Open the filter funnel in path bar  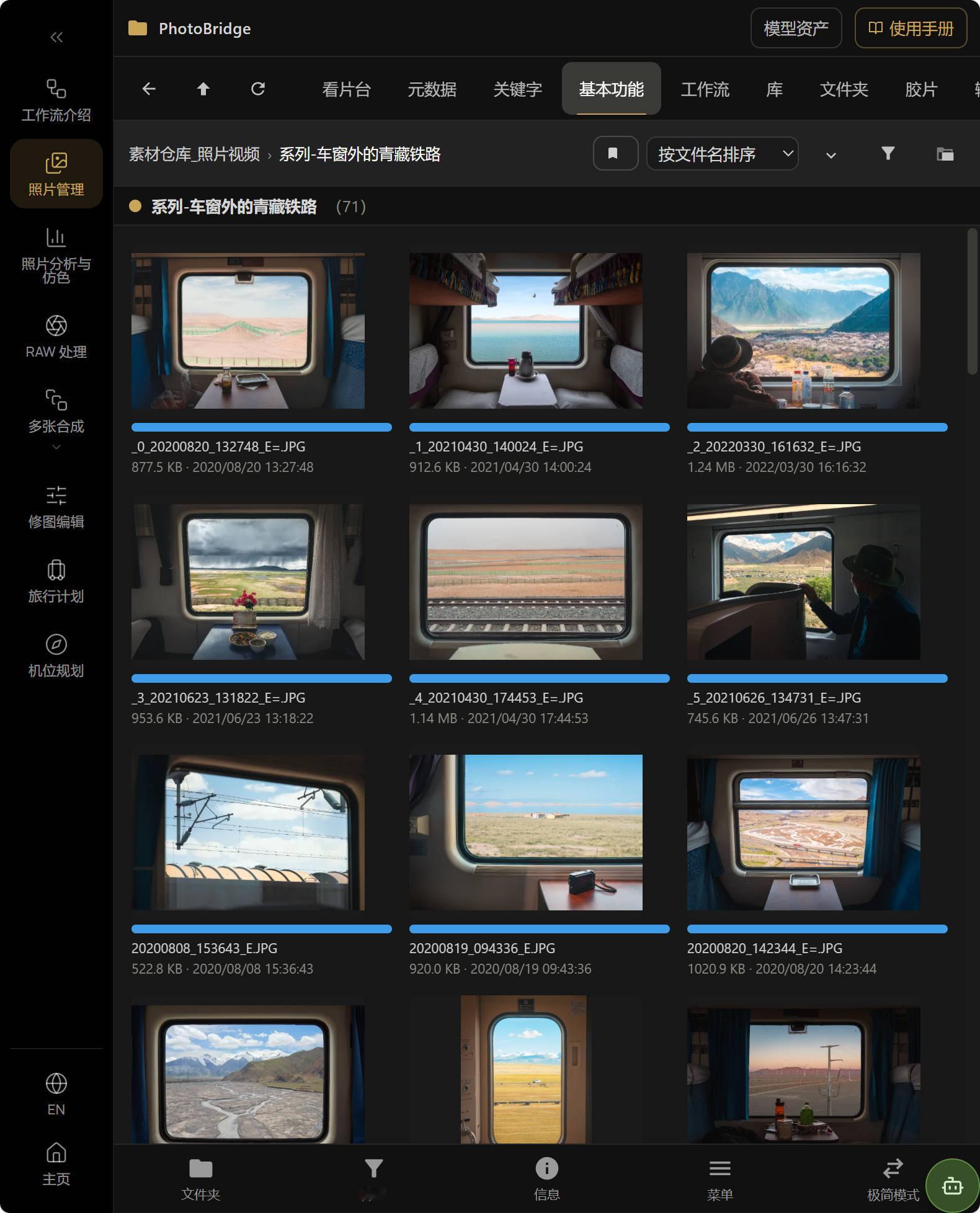(x=888, y=153)
